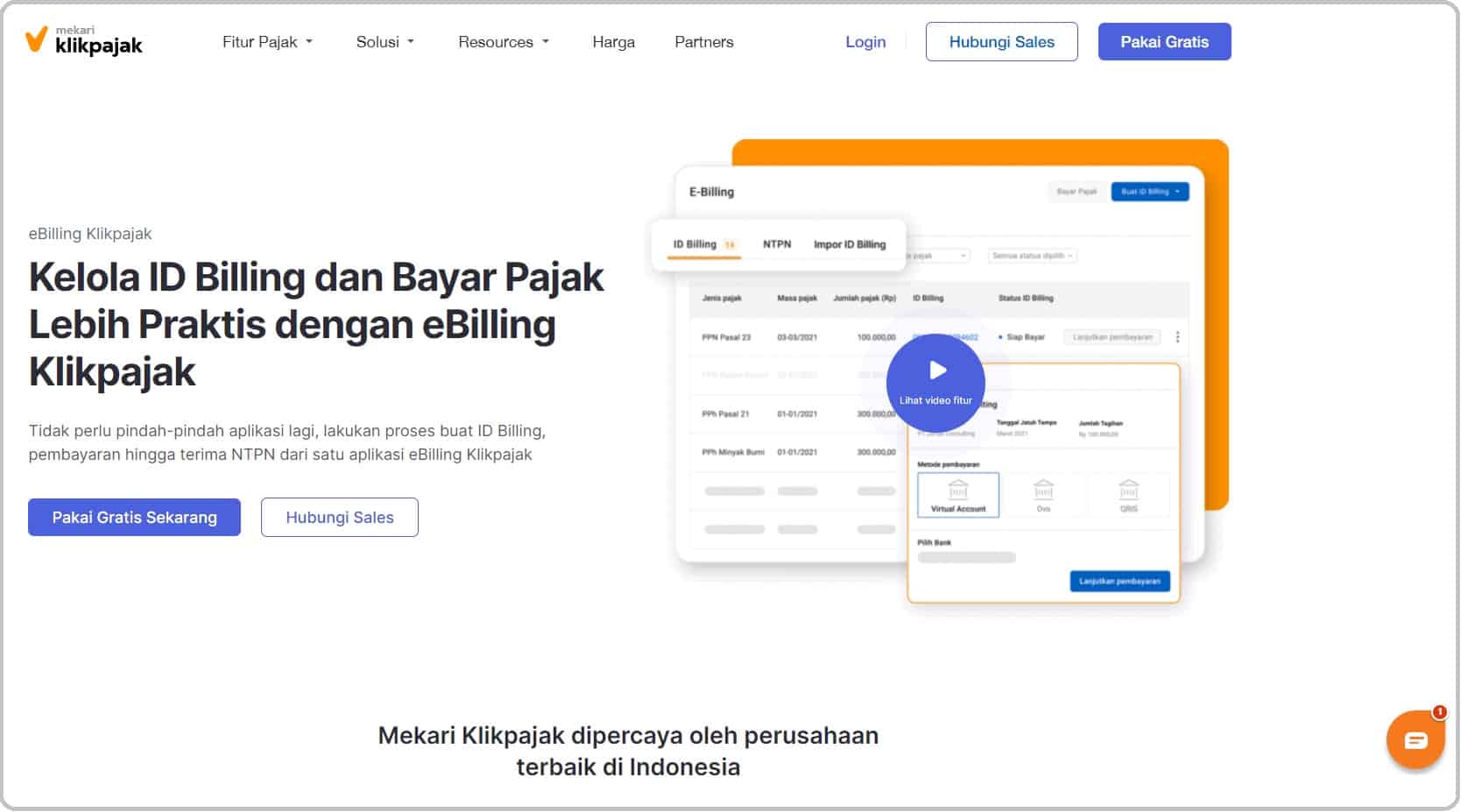Image resolution: width=1461 pixels, height=812 pixels.
Task: Open the chat support widget
Action: coord(1415,740)
